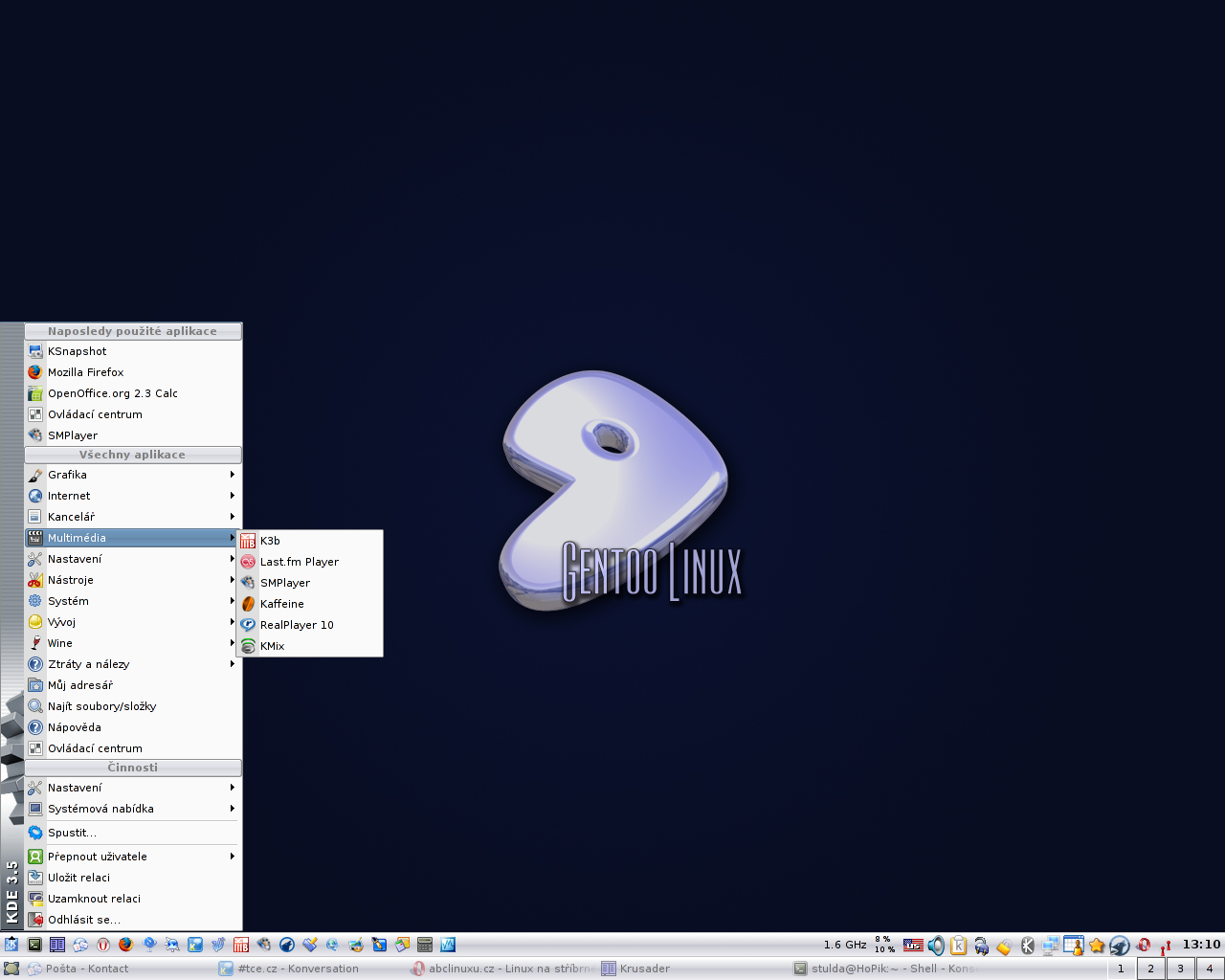Open RealPlayer 10
The width and height of the screenshot is (1225, 980).
pyautogui.click(x=297, y=625)
